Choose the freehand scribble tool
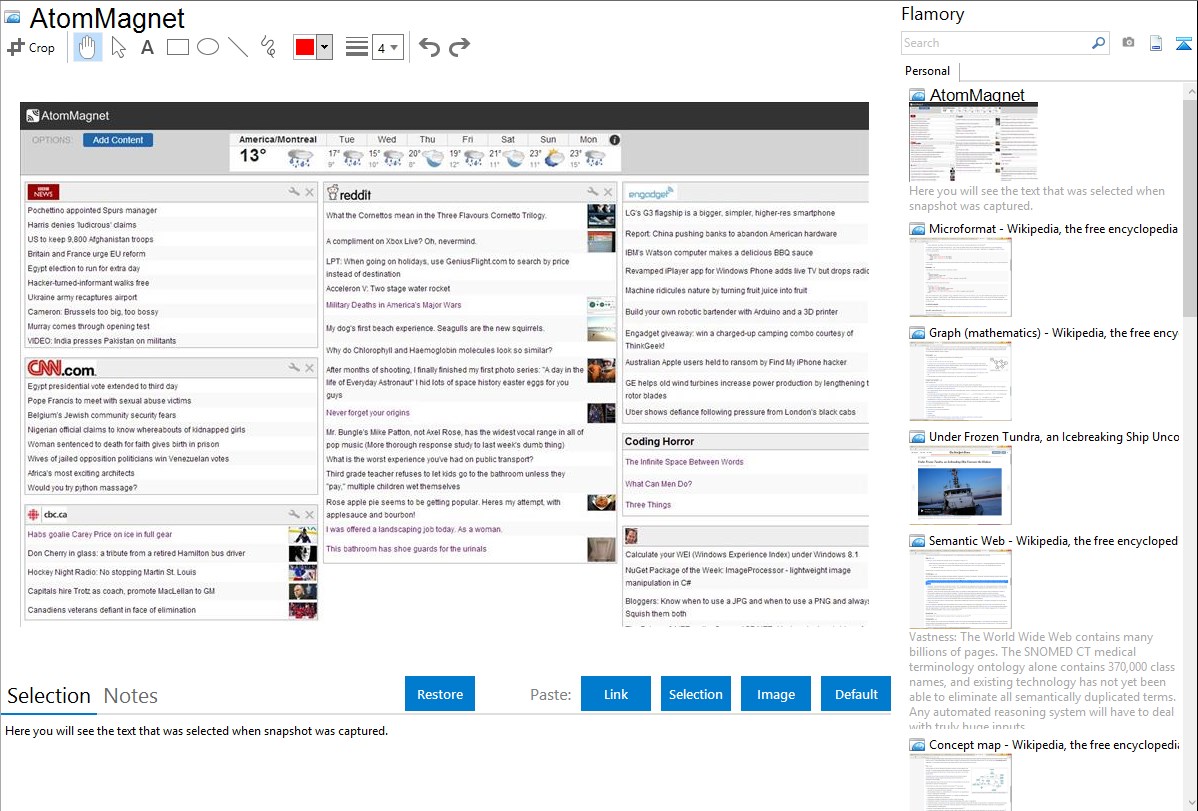 [268, 47]
